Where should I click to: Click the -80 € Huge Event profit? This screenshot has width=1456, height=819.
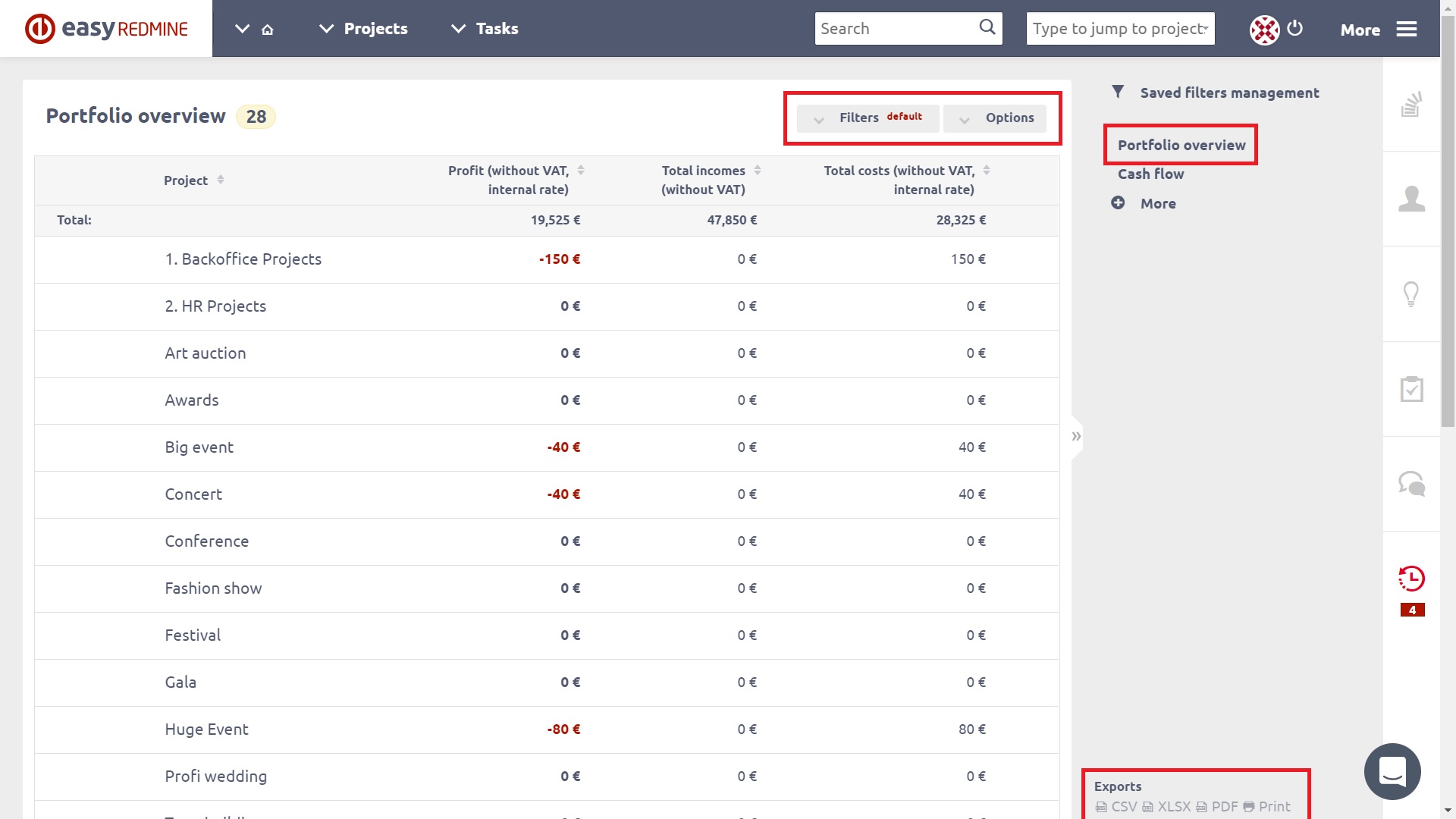[x=563, y=730]
